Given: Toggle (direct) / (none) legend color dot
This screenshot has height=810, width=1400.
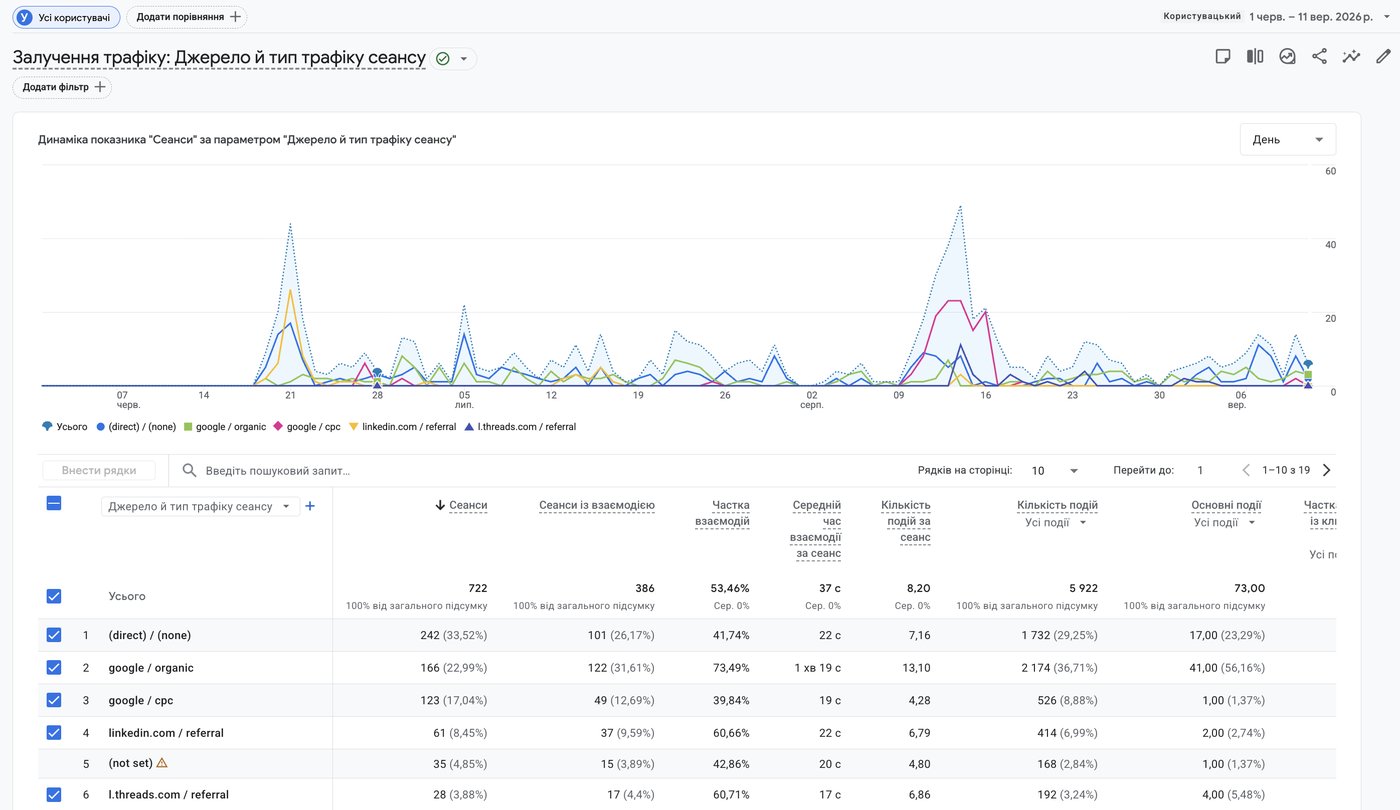Looking at the screenshot, I should (x=100, y=426).
